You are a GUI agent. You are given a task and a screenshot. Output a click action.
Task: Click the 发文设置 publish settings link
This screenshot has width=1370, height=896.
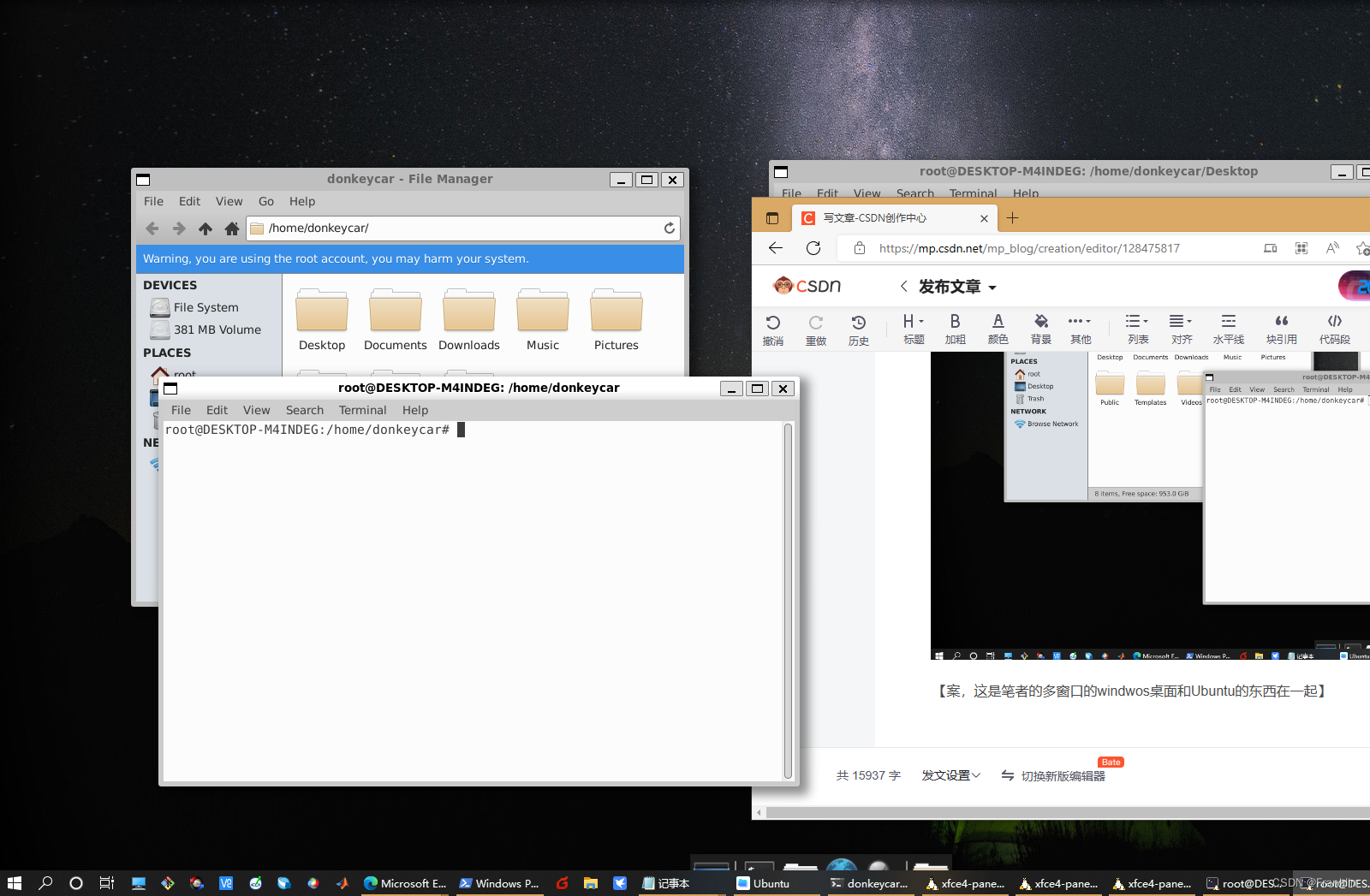point(950,775)
